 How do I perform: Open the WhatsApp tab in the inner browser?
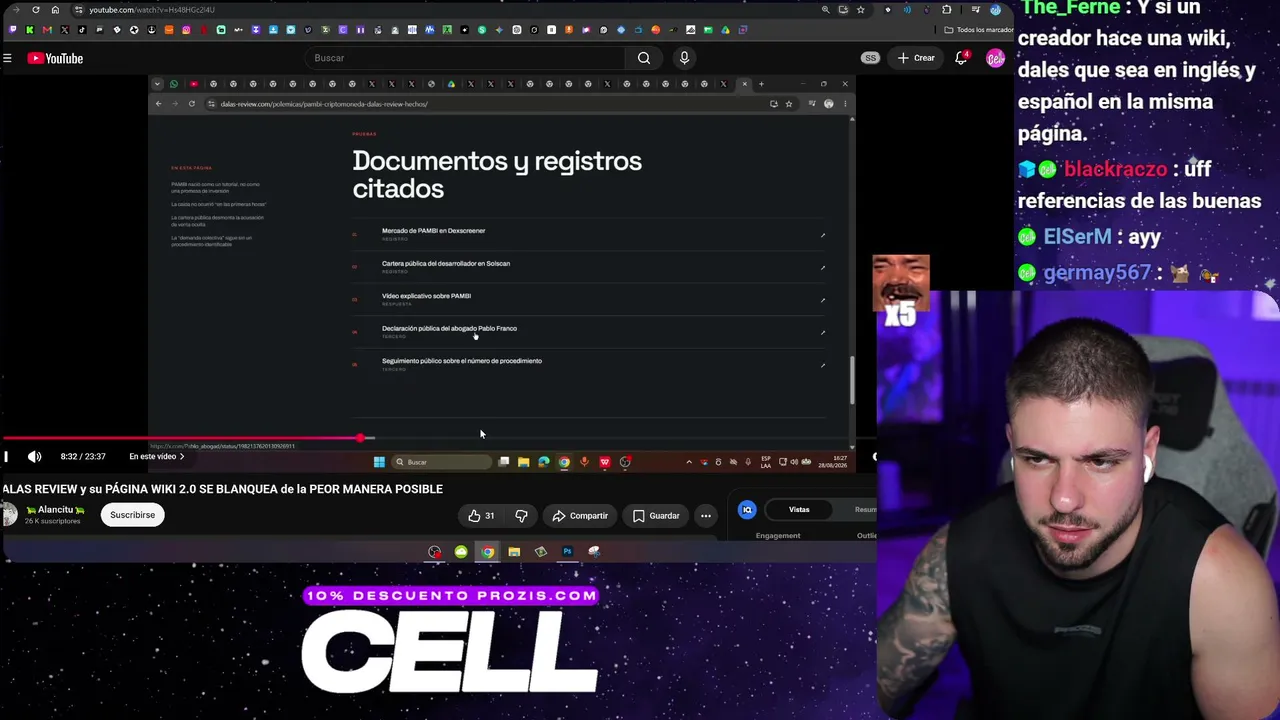[x=173, y=84]
